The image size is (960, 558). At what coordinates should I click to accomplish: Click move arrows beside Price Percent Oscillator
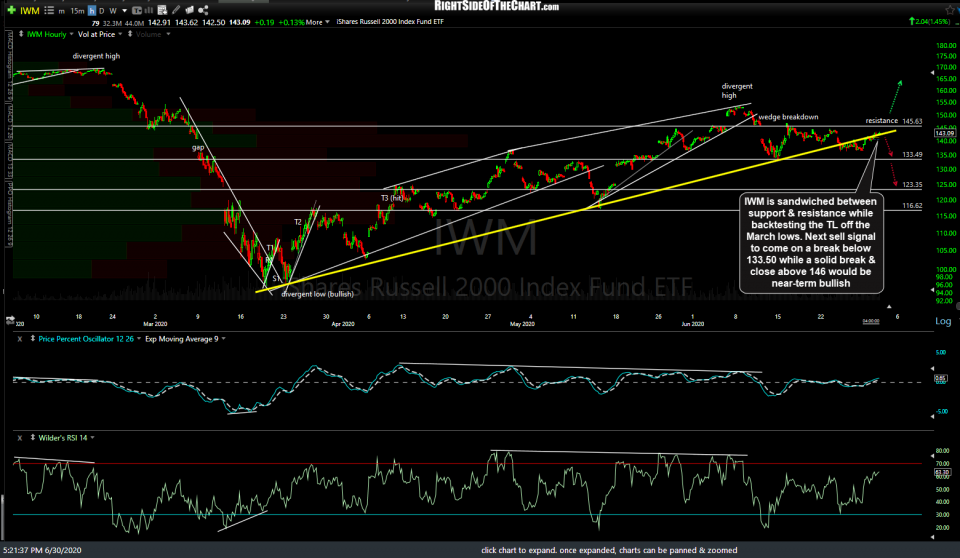(32, 339)
